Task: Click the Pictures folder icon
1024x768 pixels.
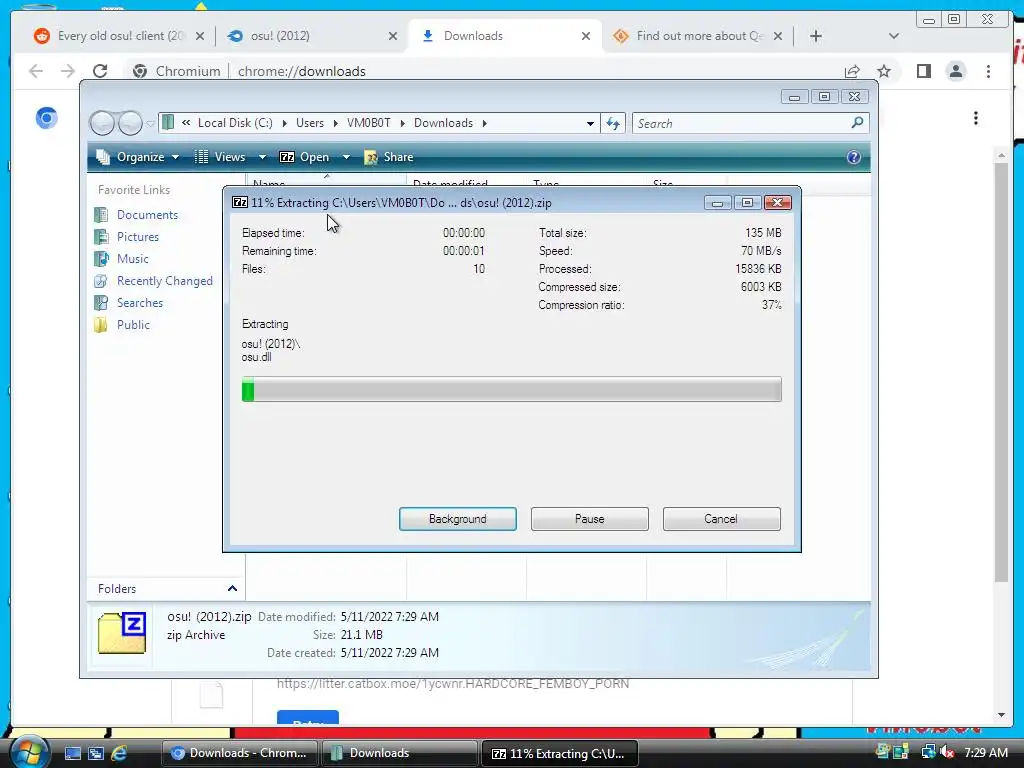Action: 101,237
